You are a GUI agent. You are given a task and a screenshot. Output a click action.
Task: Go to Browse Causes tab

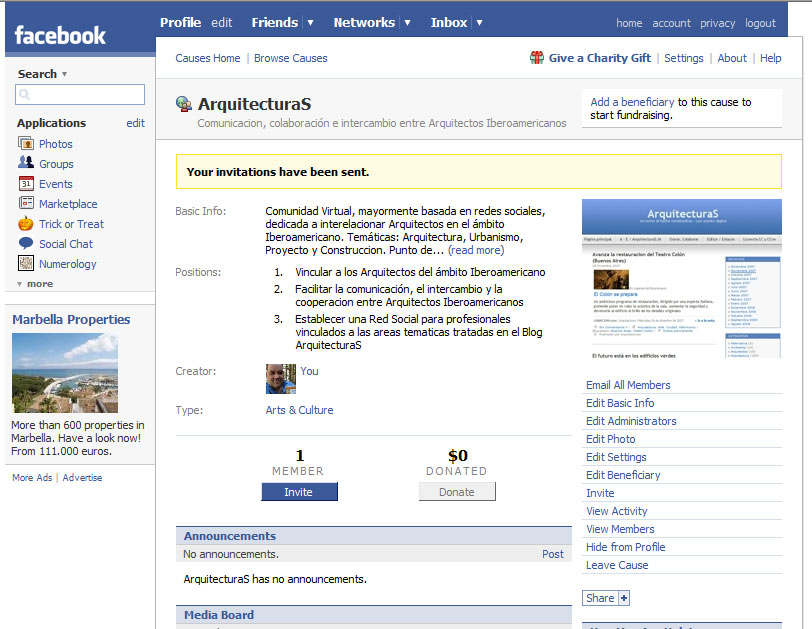tap(290, 58)
